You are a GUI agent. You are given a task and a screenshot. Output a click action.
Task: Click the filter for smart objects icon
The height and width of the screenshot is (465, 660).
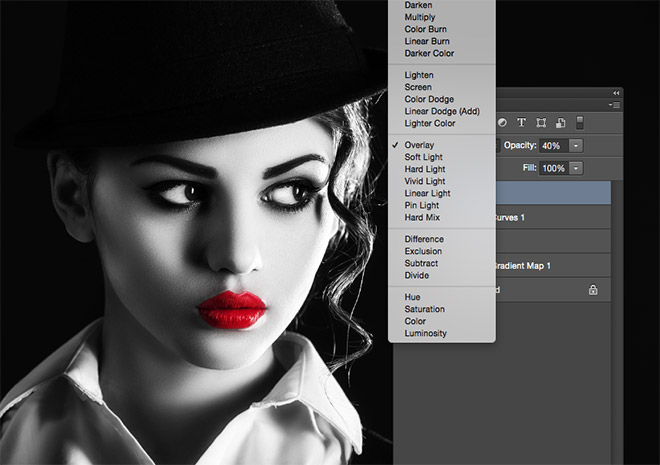coord(560,123)
